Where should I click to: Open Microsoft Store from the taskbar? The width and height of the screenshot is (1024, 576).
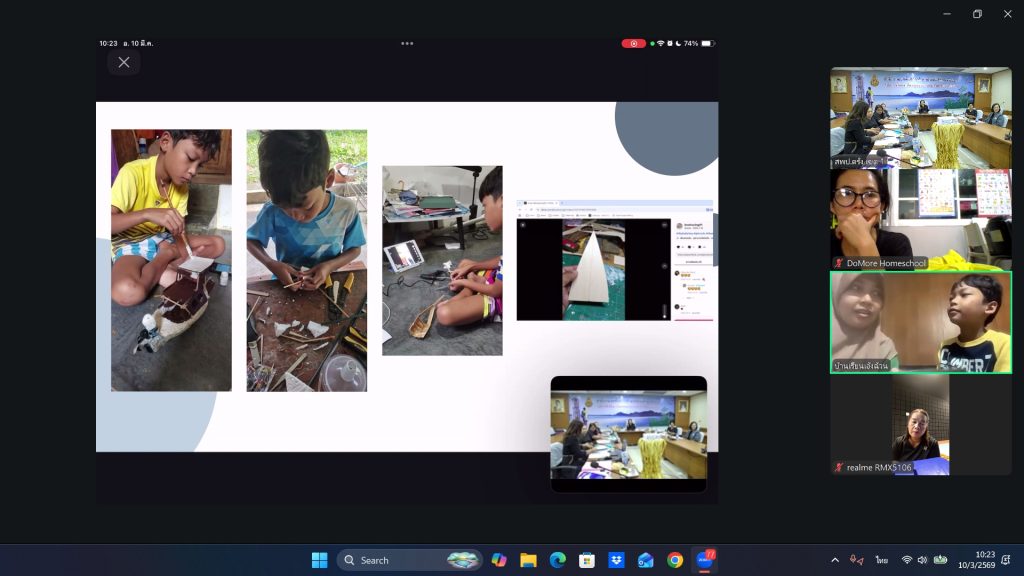[587, 560]
